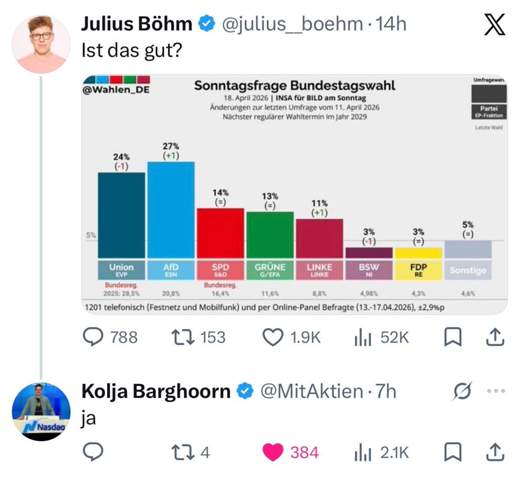Reply to Kolja Barghoorn's comment

[93, 452]
